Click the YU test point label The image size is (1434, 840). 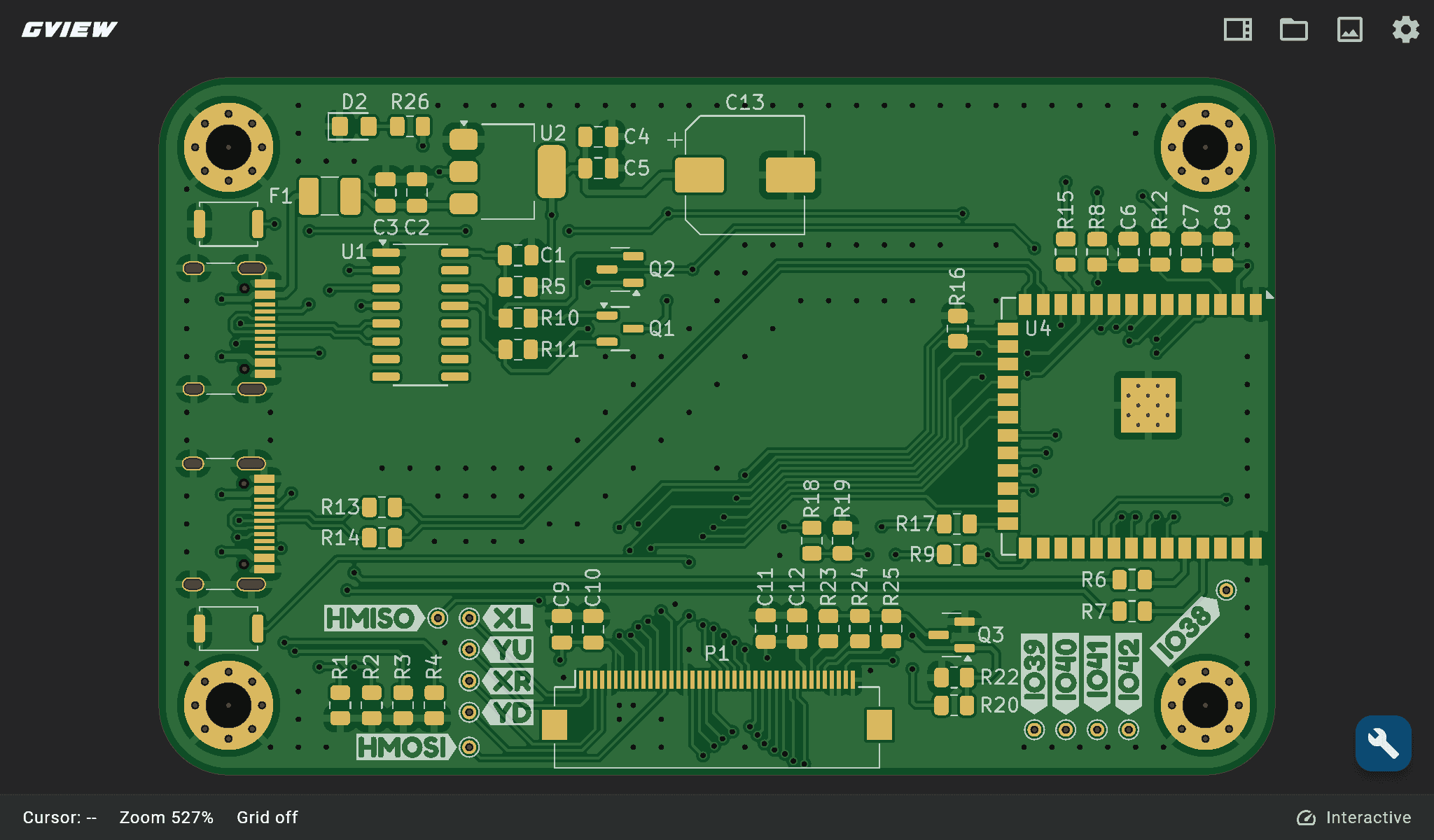pos(508,650)
